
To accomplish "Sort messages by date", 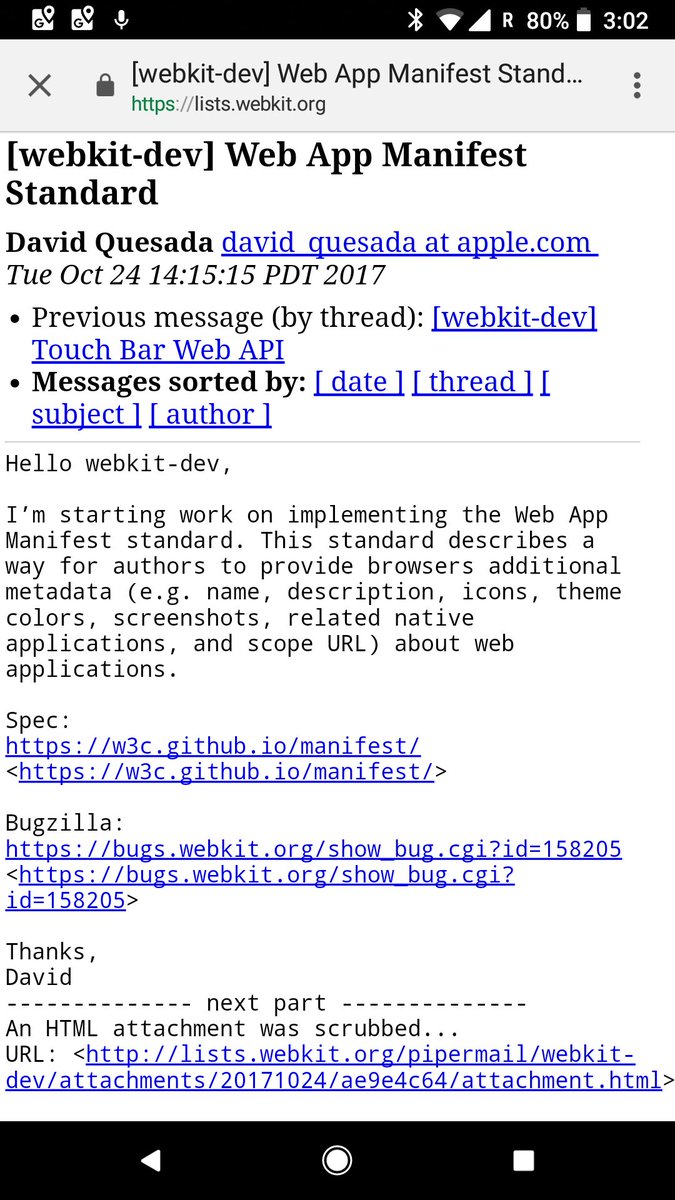I will [x=359, y=382].
